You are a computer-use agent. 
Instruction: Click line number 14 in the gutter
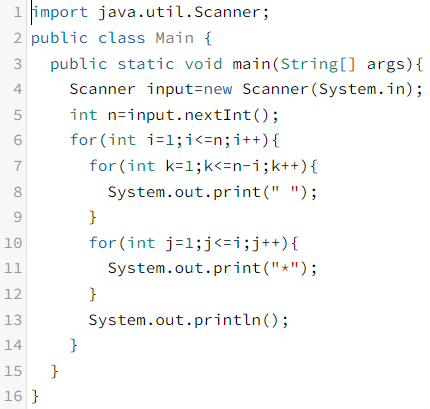[x=13, y=345]
